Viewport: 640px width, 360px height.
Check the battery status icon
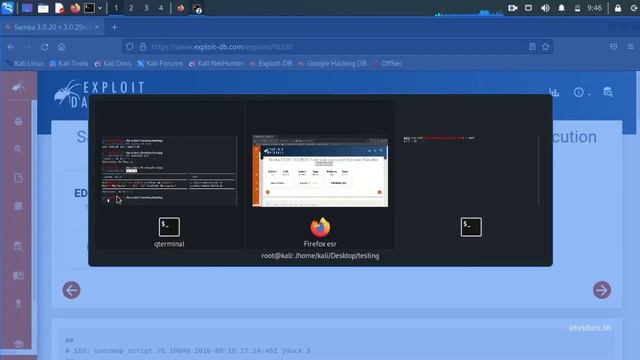click(x=577, y=8)
